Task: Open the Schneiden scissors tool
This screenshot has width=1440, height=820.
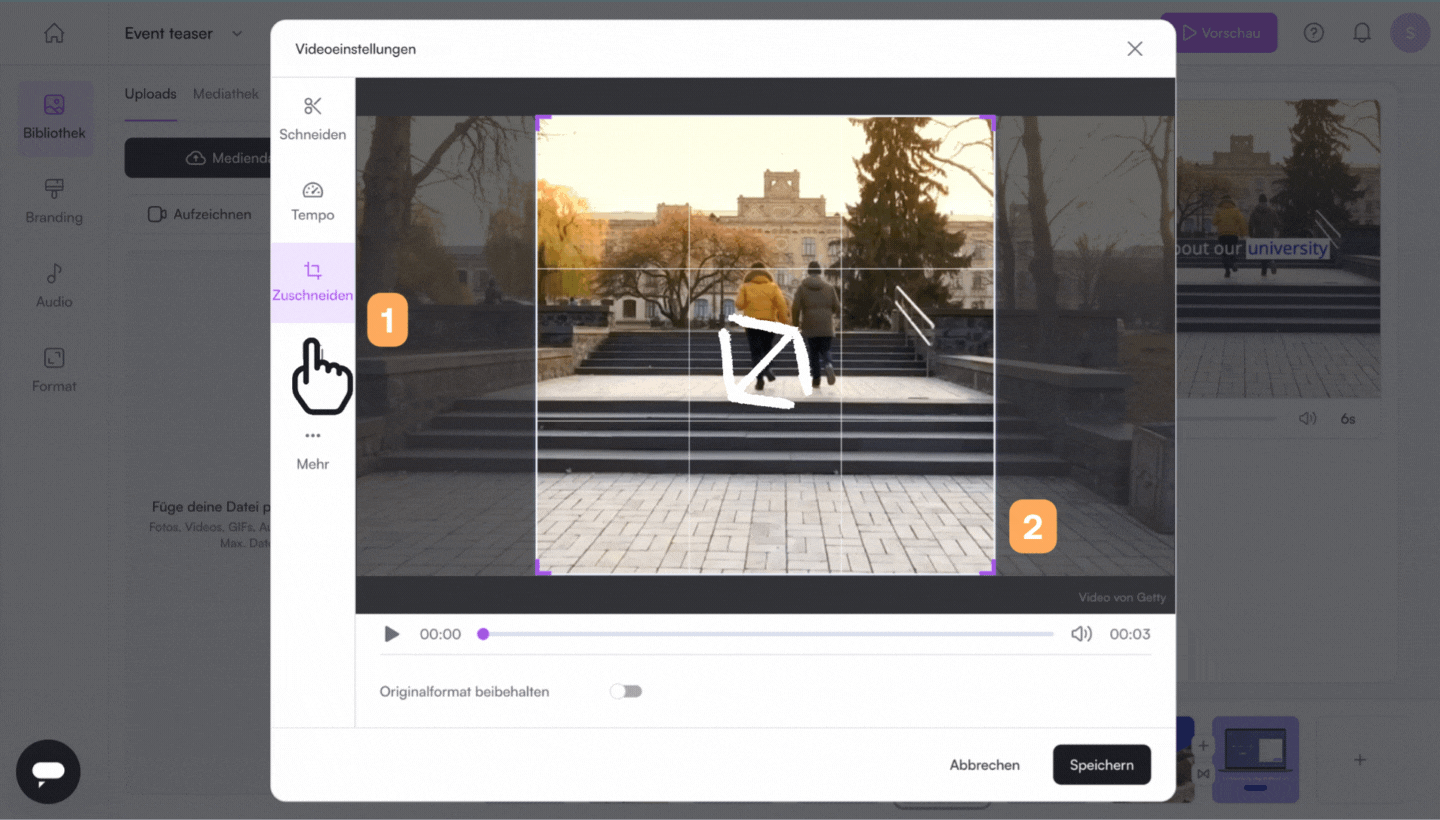Action: (312, 118)
